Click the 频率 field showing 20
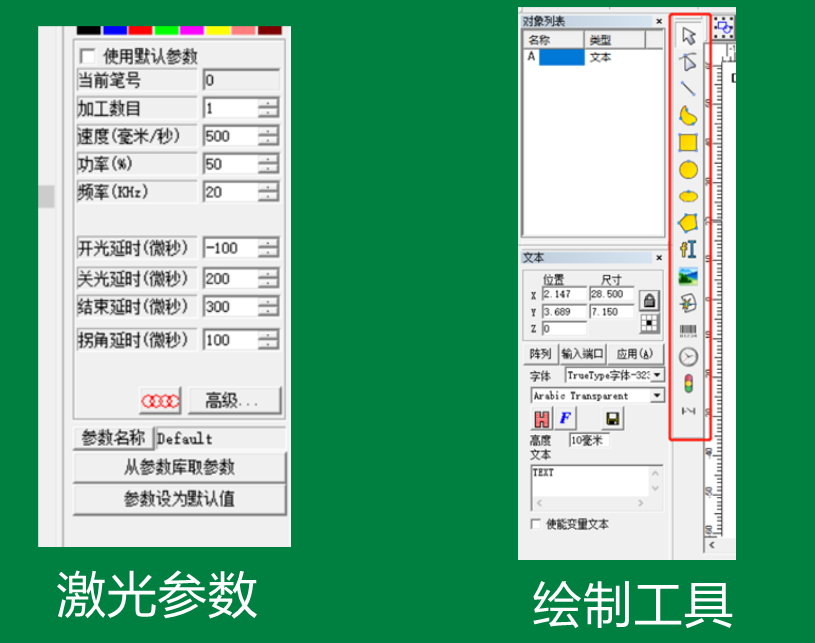This screenshot has height=643, width=815. [231, 192]
